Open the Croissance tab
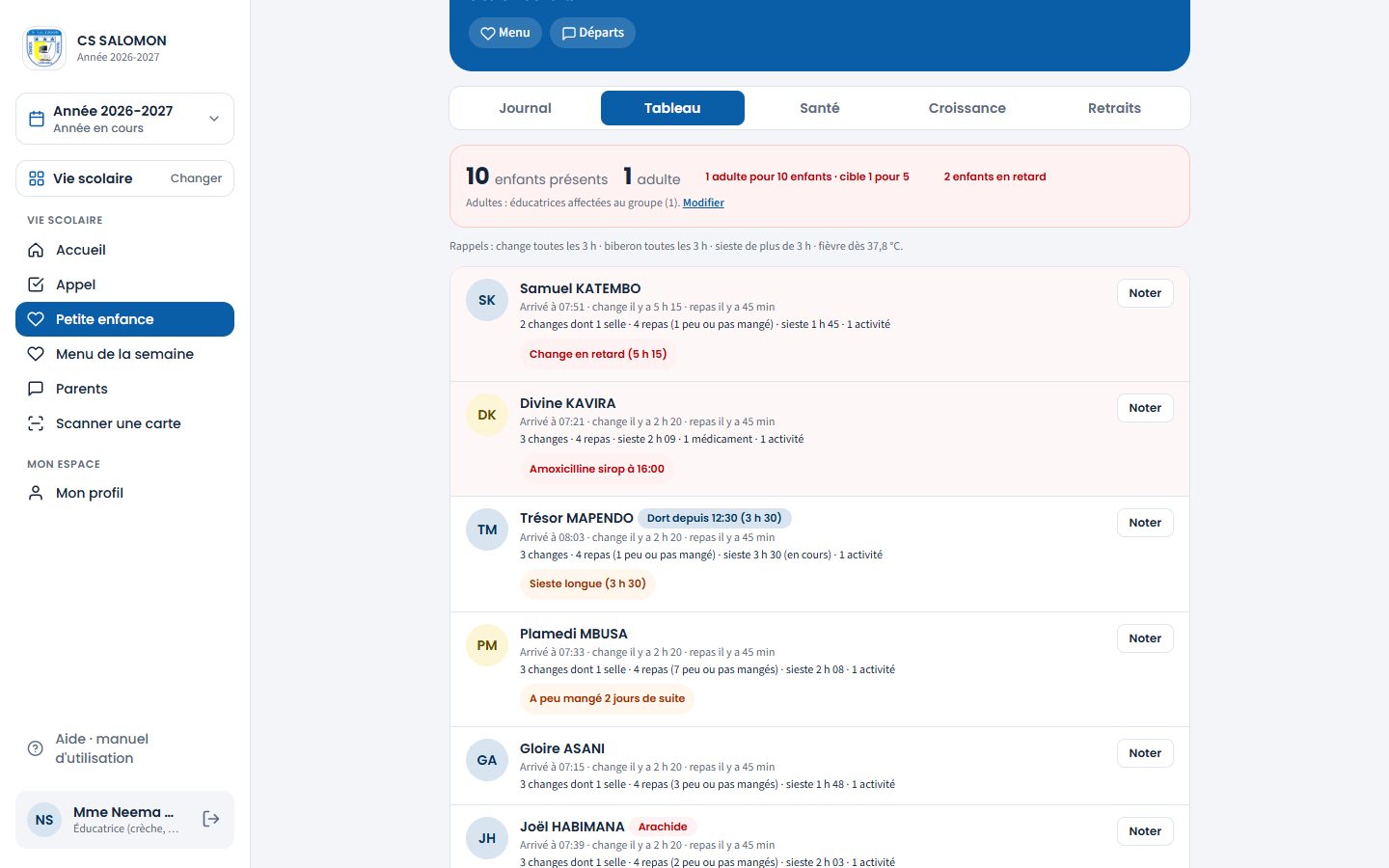1389x868 pixels. 967,108
